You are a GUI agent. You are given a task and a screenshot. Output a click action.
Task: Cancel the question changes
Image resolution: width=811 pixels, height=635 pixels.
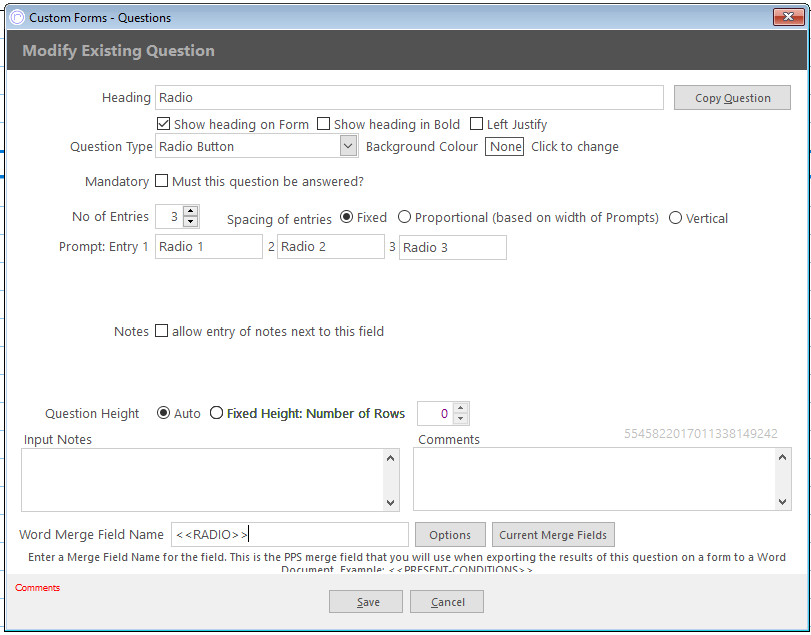[x=447, y=602]
